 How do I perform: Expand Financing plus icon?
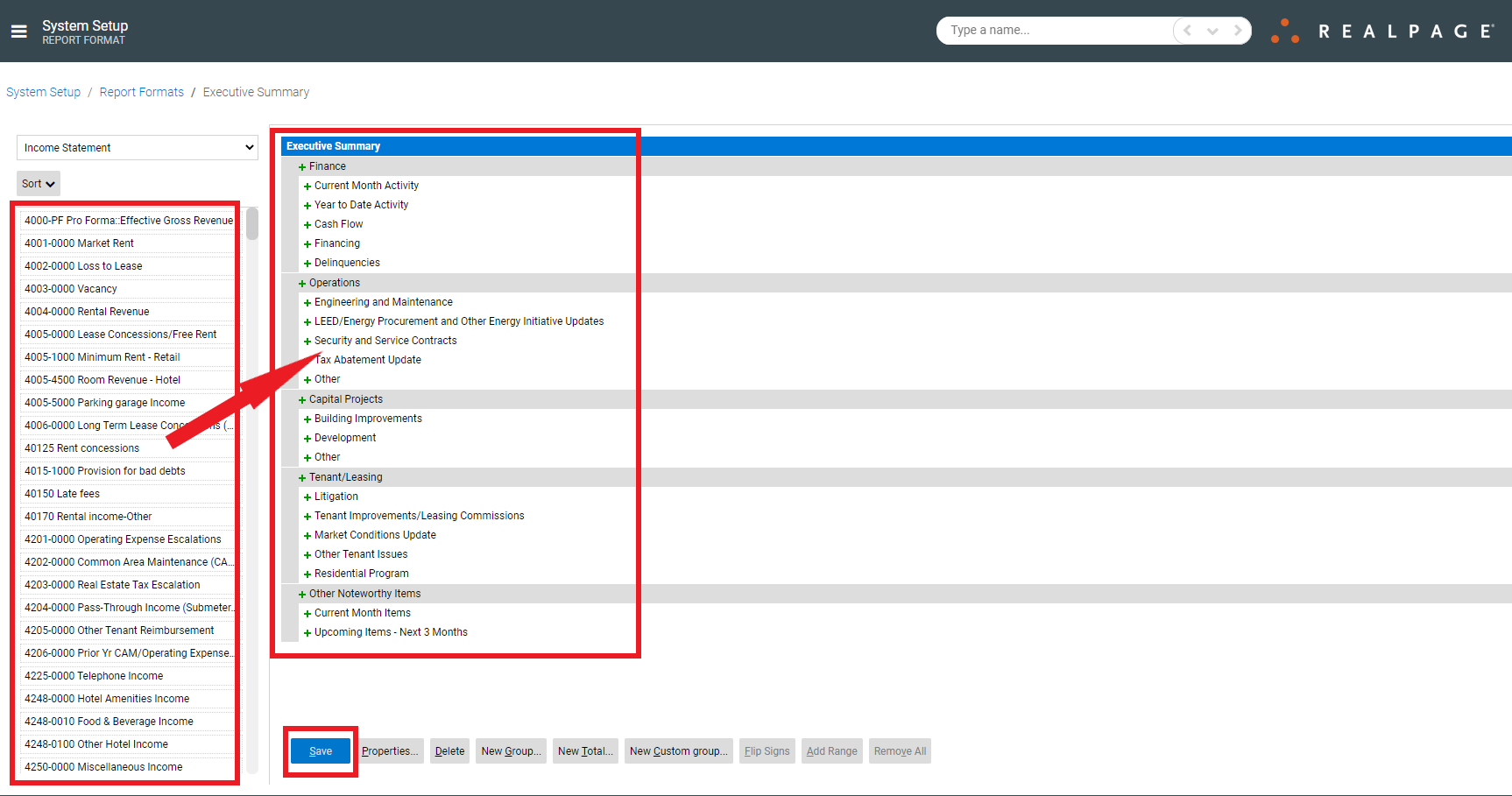click(x=307, y=244)
